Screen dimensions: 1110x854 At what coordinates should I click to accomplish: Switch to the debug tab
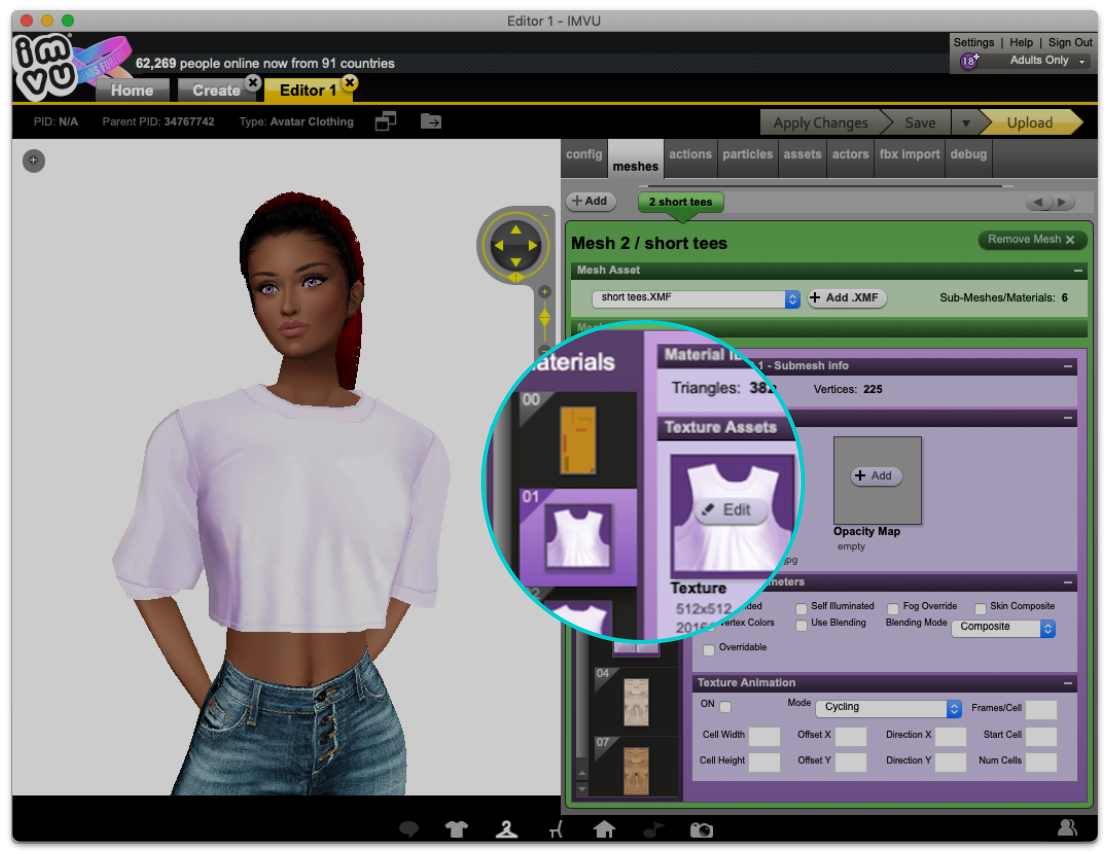pos(968,155)
